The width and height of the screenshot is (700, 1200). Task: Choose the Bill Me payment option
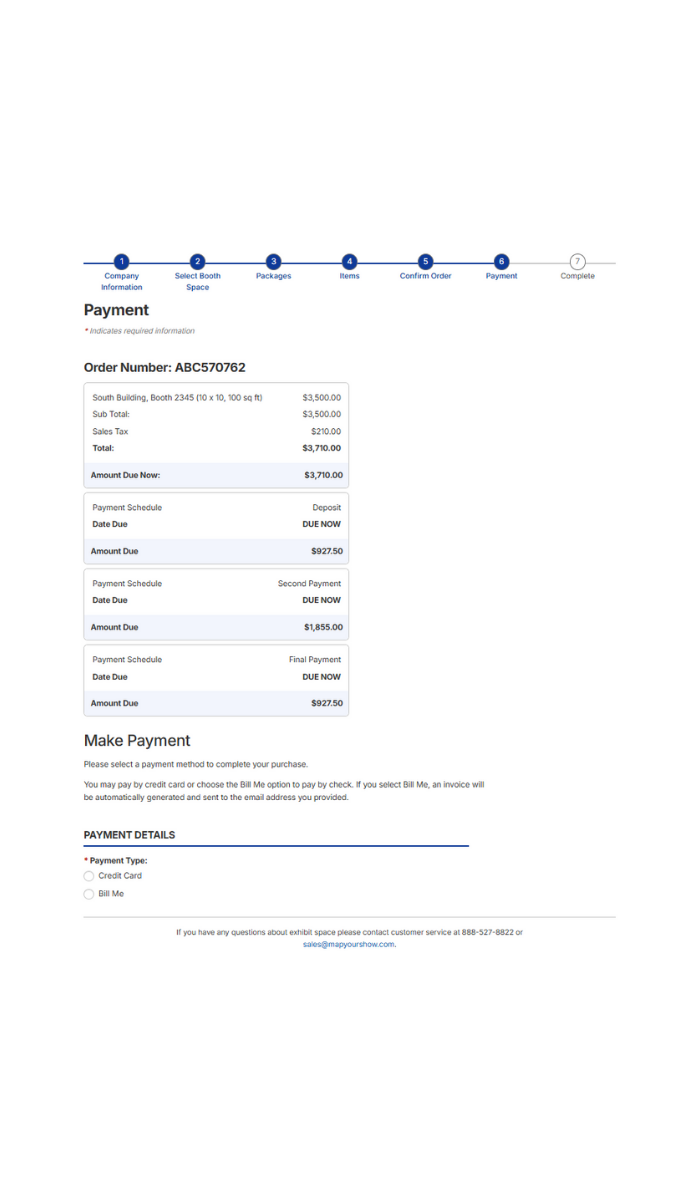(x=89, y=894)
